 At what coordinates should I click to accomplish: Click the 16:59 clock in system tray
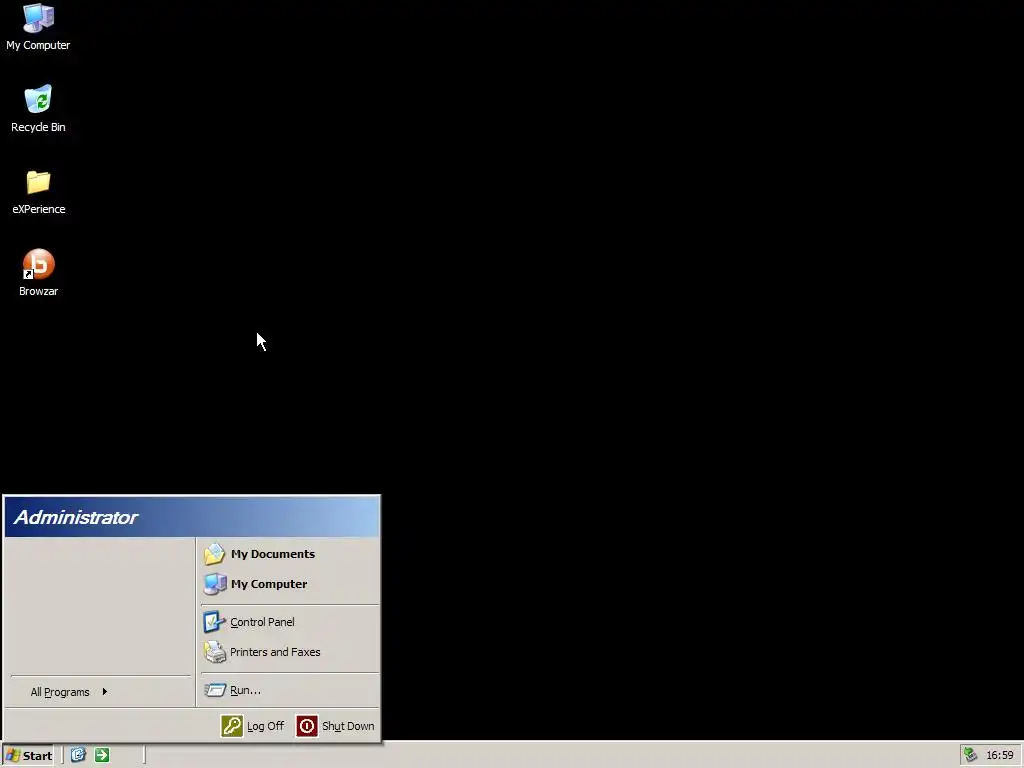point(1000,756)
